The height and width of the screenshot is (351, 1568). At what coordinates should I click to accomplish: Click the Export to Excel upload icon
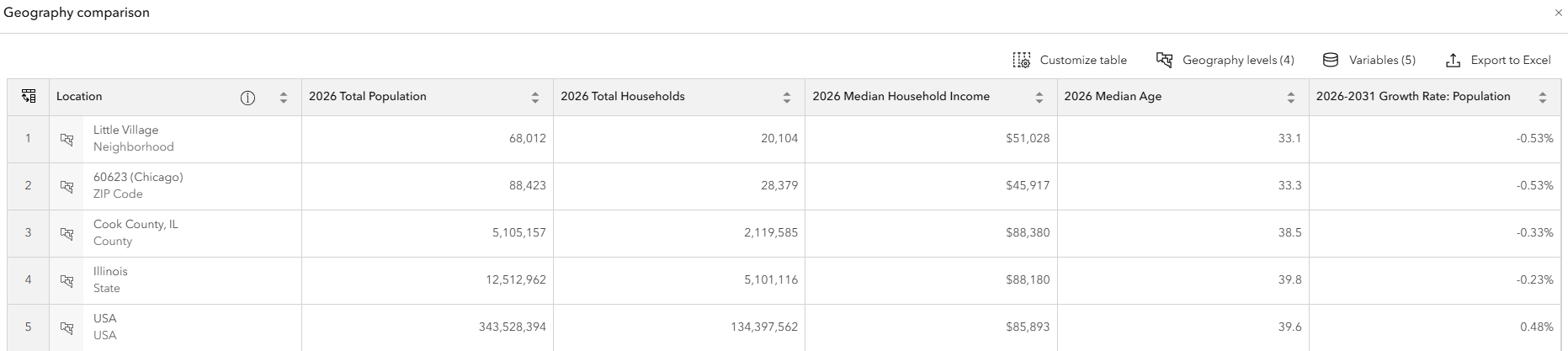[x=1453, y=60]
